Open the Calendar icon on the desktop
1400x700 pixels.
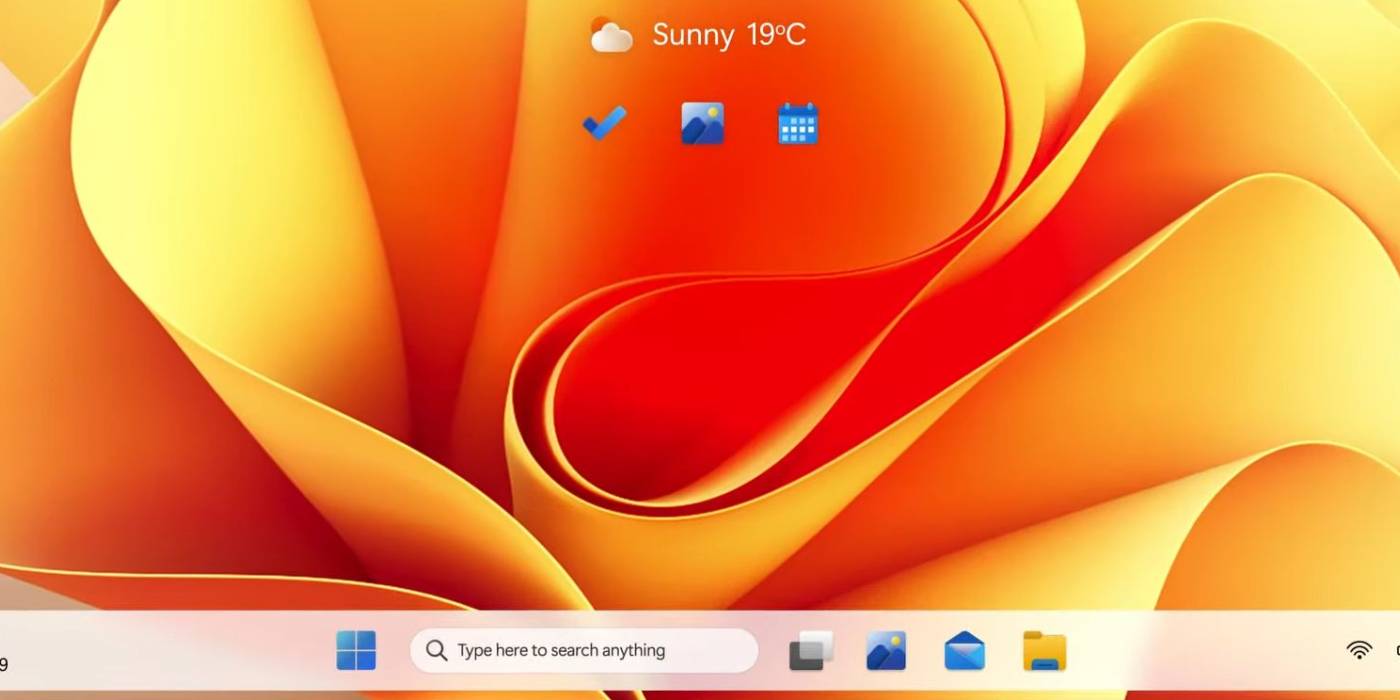coord(798,124)
